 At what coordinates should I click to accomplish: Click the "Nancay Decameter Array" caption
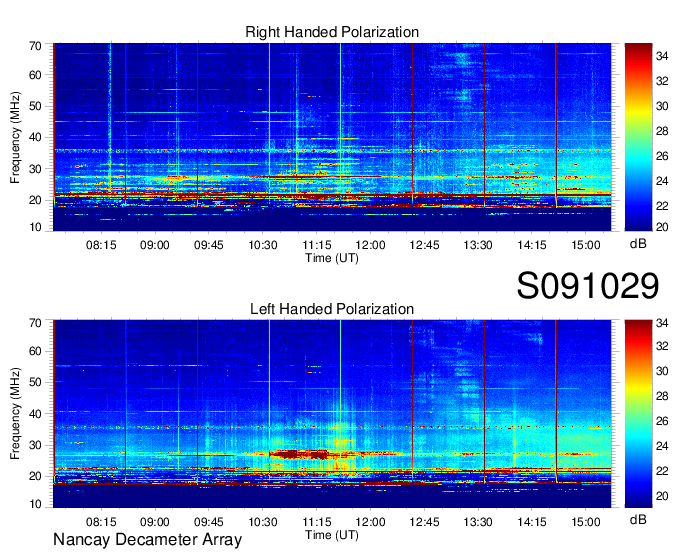(147, 540)
